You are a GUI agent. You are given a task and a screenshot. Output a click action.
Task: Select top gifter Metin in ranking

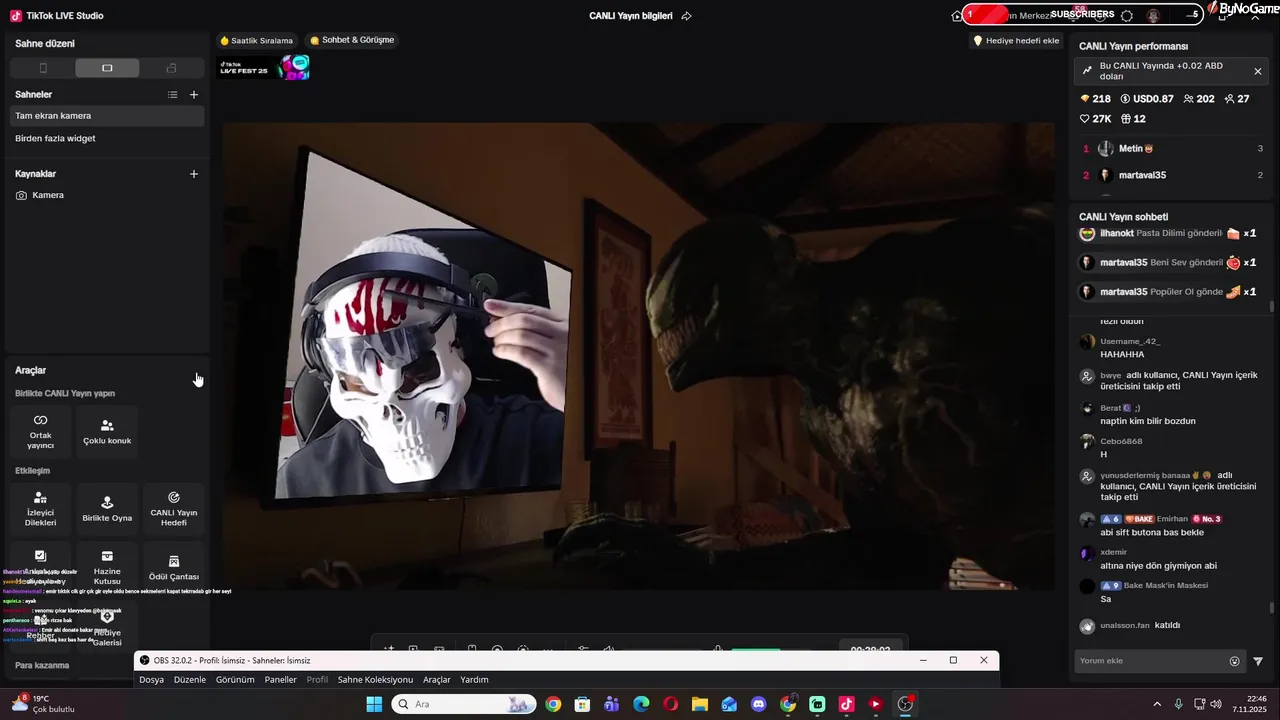(x=1172, y=148)
